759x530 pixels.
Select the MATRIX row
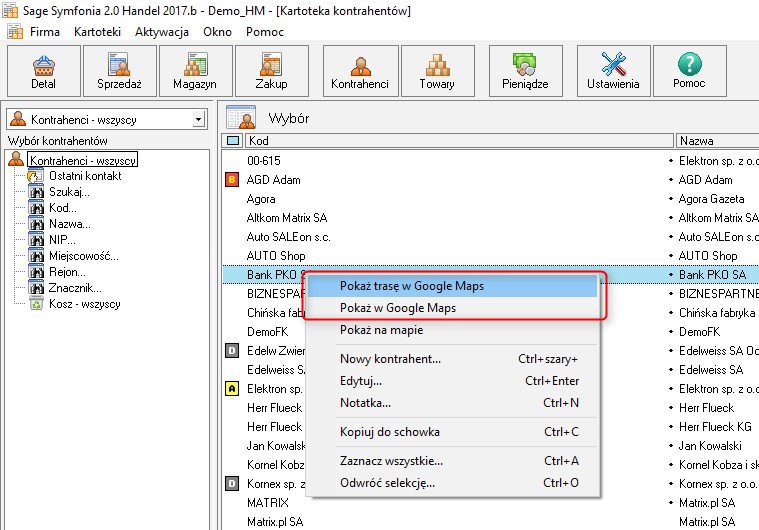490,502
